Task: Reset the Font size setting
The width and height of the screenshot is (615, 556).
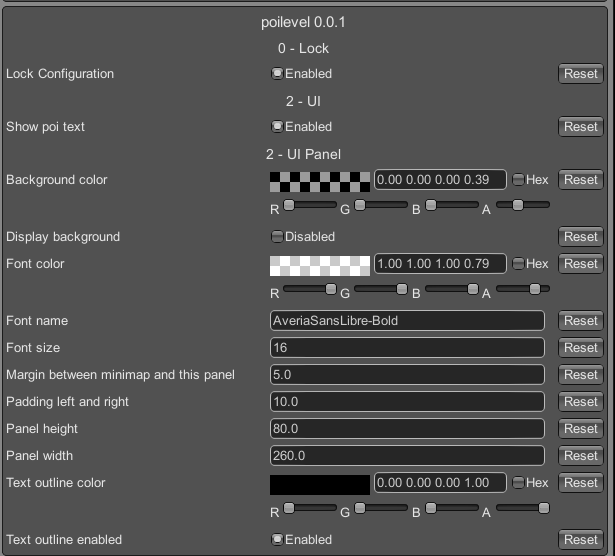Action: [580, 348]
